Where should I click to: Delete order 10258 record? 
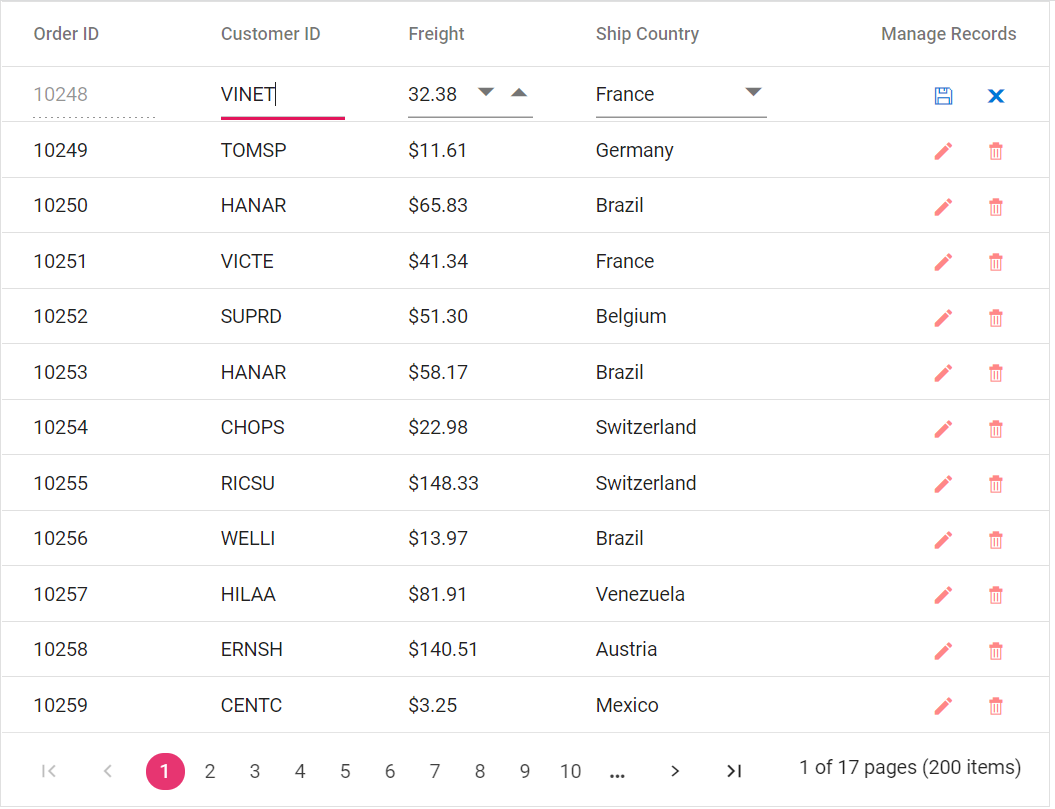point(996,651)
